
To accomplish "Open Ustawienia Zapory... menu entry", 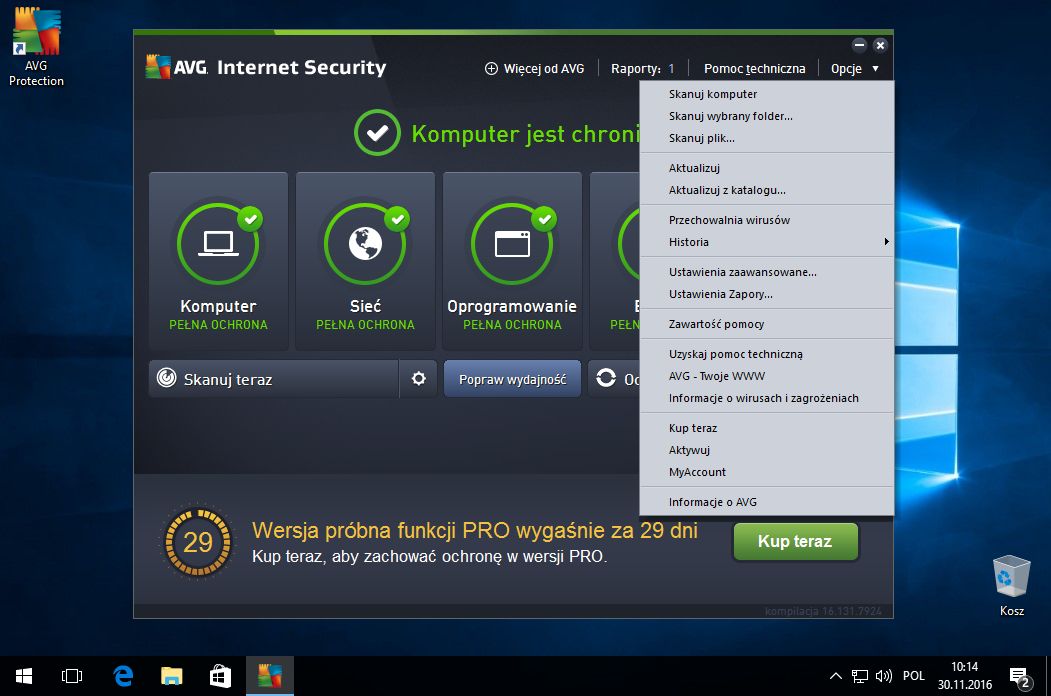I will pos(767,294).
